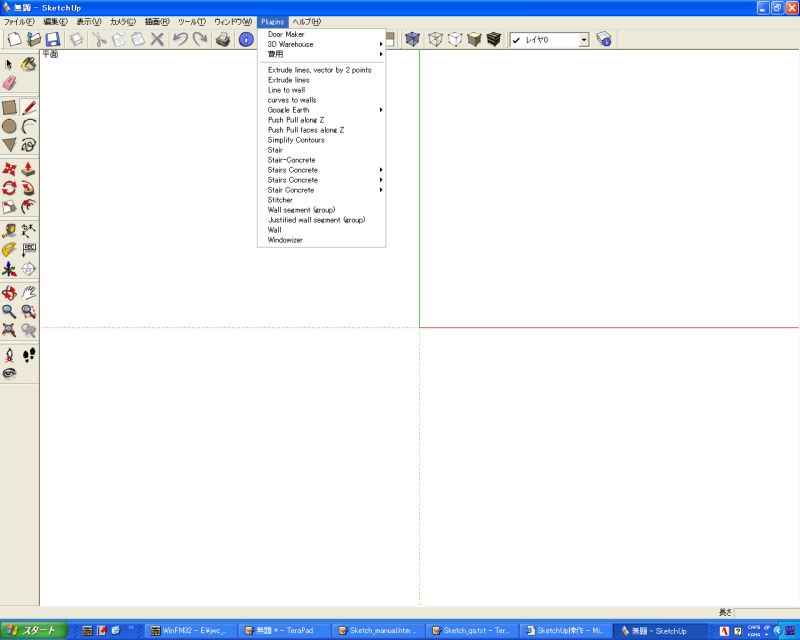Select Extrude lines, vector by 2 points
Viewport: 800px width, 640px height.
tap(321, 70)
